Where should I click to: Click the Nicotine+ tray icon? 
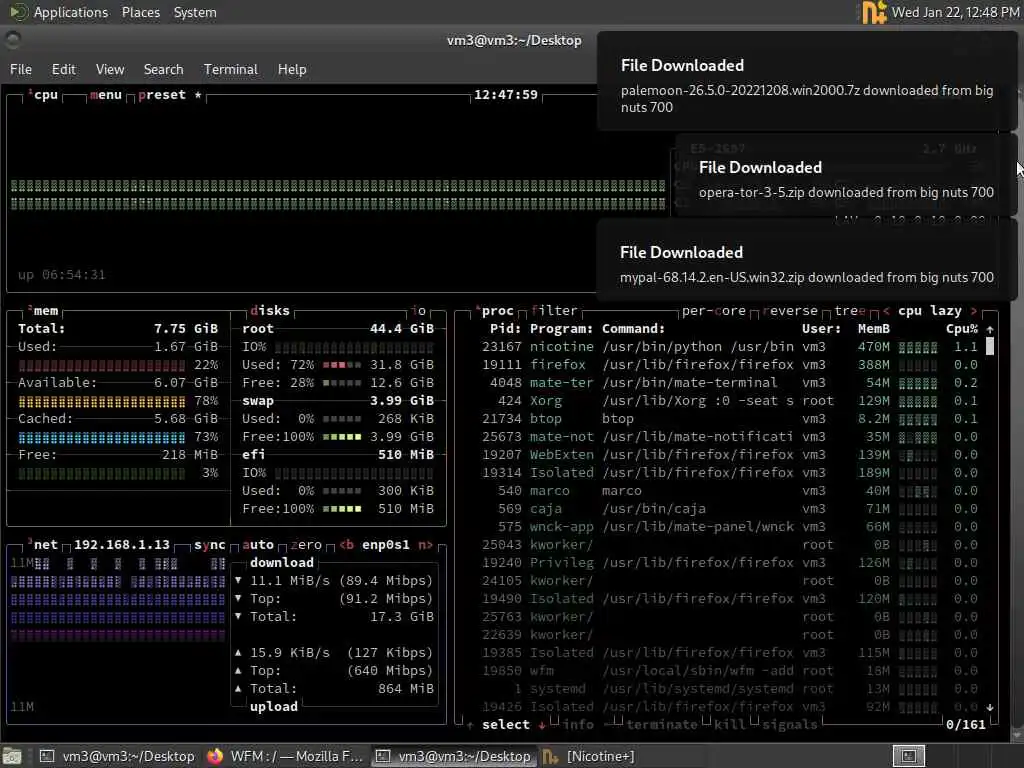coord(874,12)
